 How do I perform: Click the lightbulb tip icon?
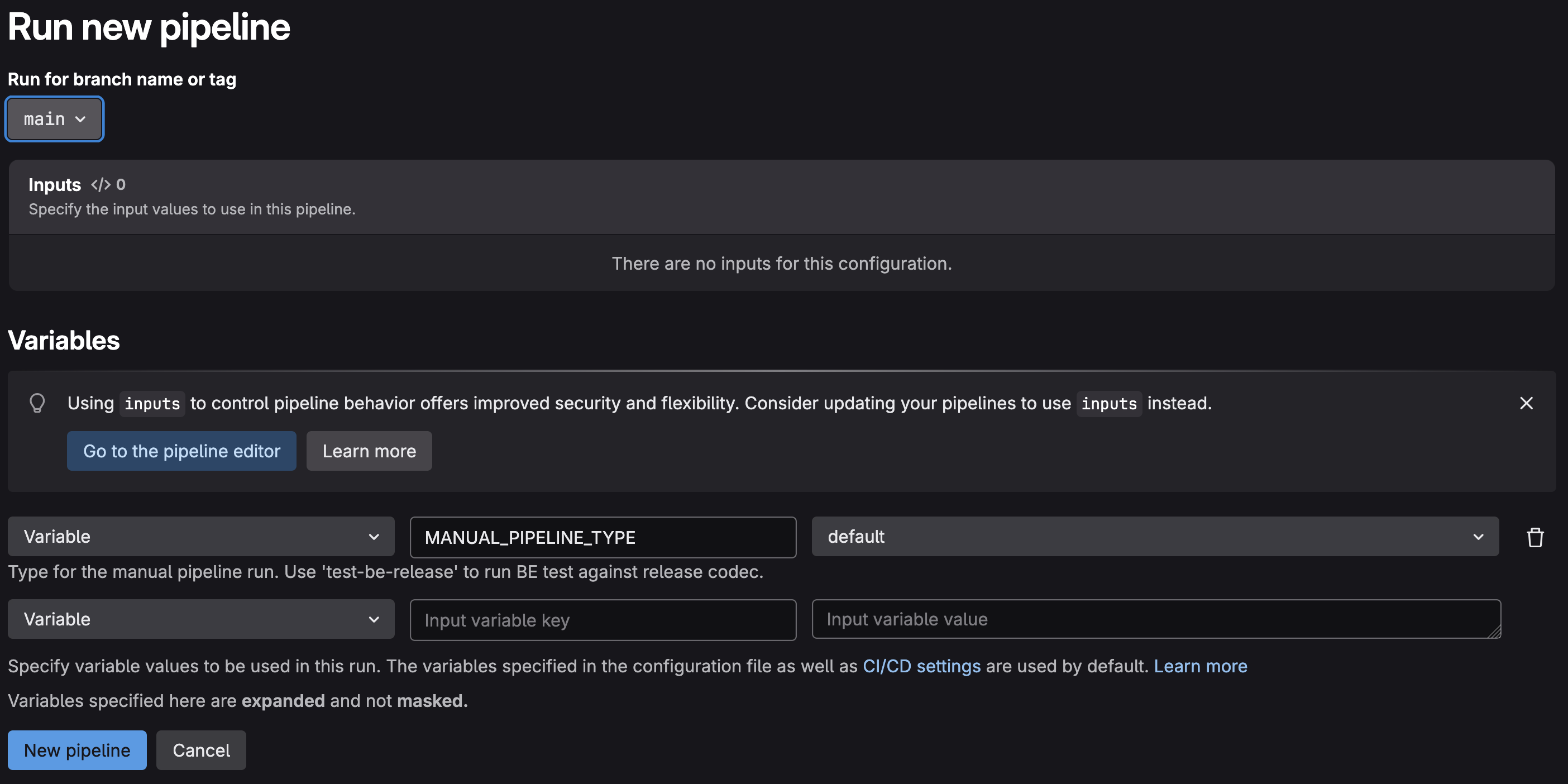[37, 403]
